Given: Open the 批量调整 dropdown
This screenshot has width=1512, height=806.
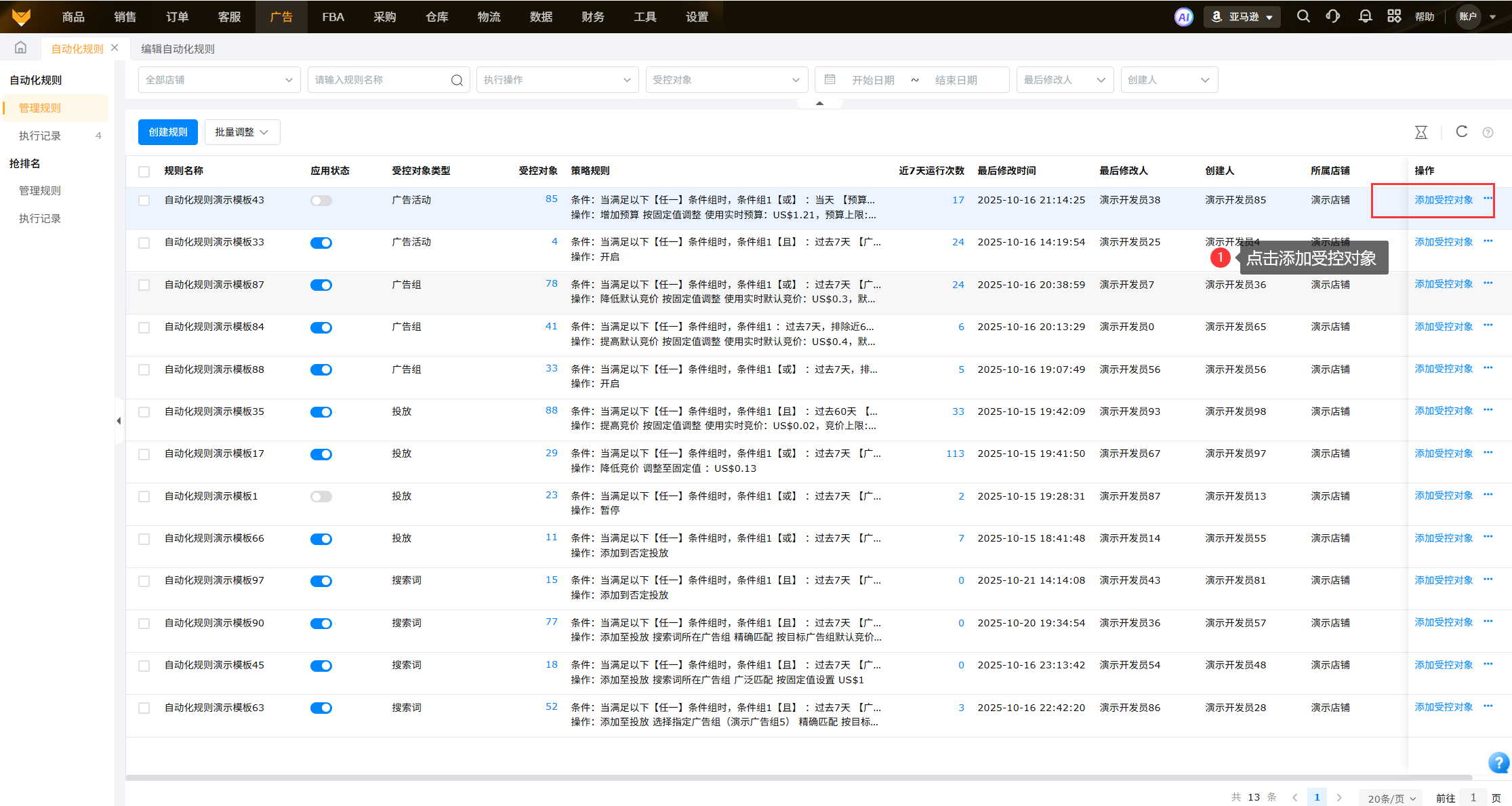Looking at the screenshot, I should [x=242, y=132].
